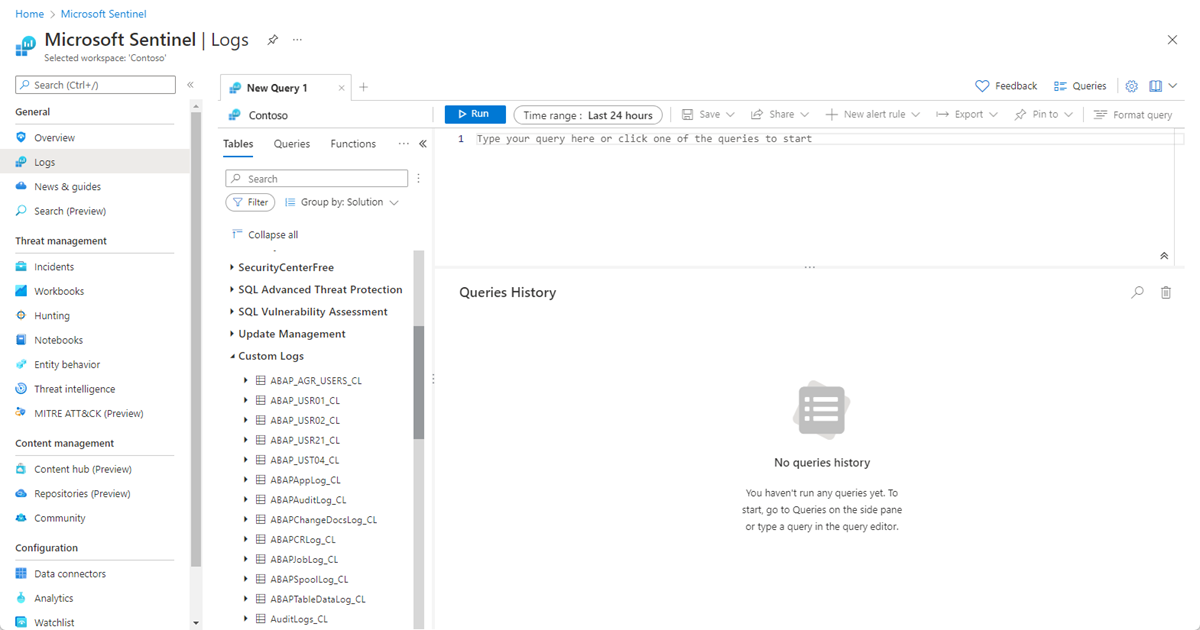Open the Pin to dropdown
The image size is (1200, 630).
[x=1044, y=115]
